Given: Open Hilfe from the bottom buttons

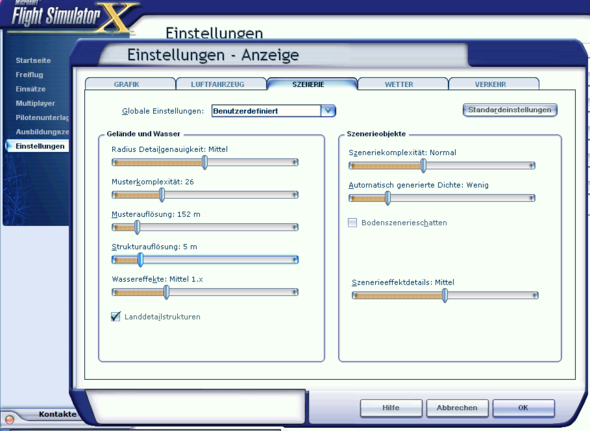Looking at the screenshot, I should (x=391, y=408).
